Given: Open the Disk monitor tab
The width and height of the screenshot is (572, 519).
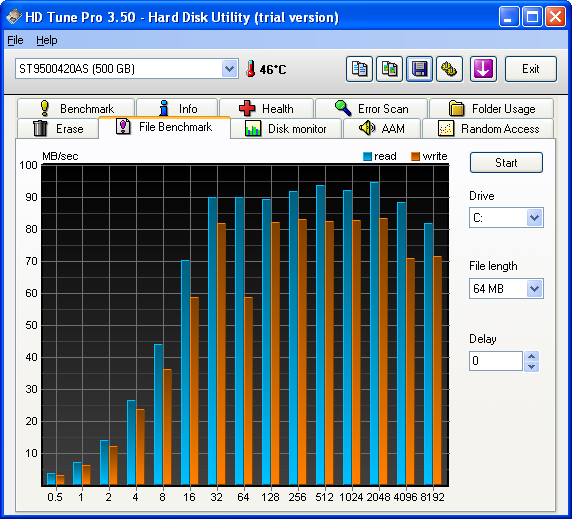Looking at the screenshot, I should [286, 128].
